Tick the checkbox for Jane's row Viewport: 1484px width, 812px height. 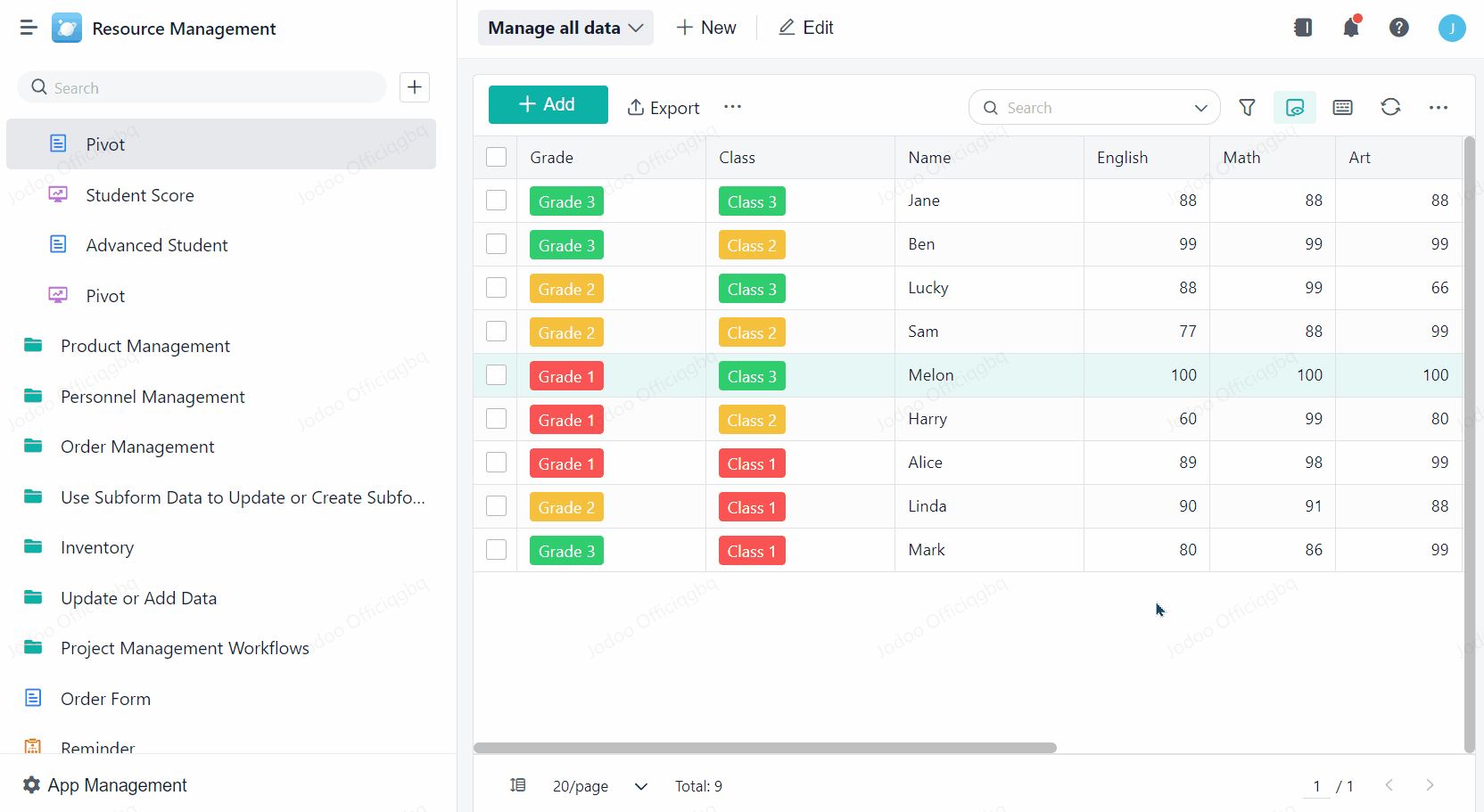click(x=497, y=201)
